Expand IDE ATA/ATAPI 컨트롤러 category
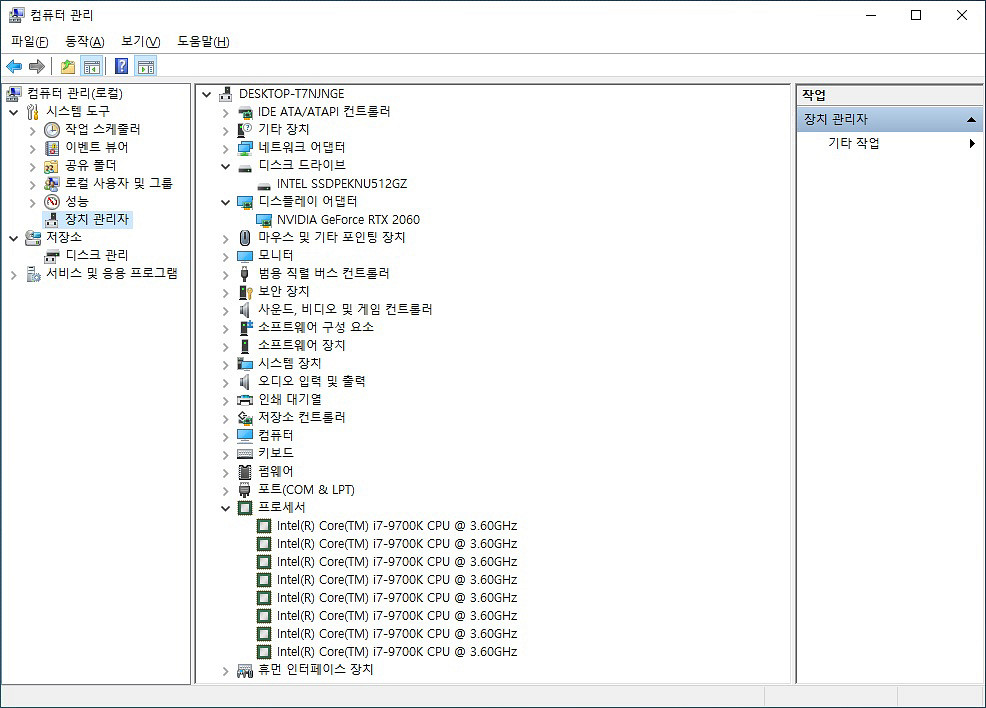Image resolution: width=986 pixels, height=708 pixels. (x=226, y=113)
